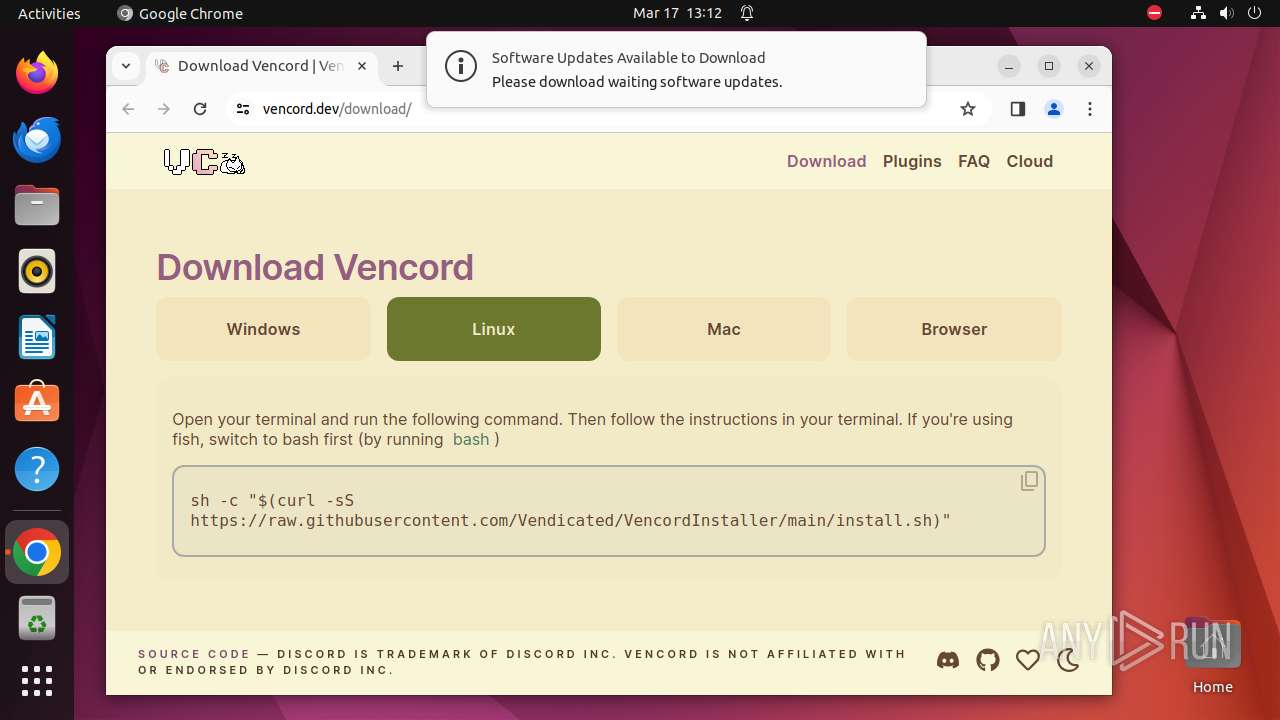Close the Download Vencord tab
Screen dimensions: 1280x720
tap(362, 66)
